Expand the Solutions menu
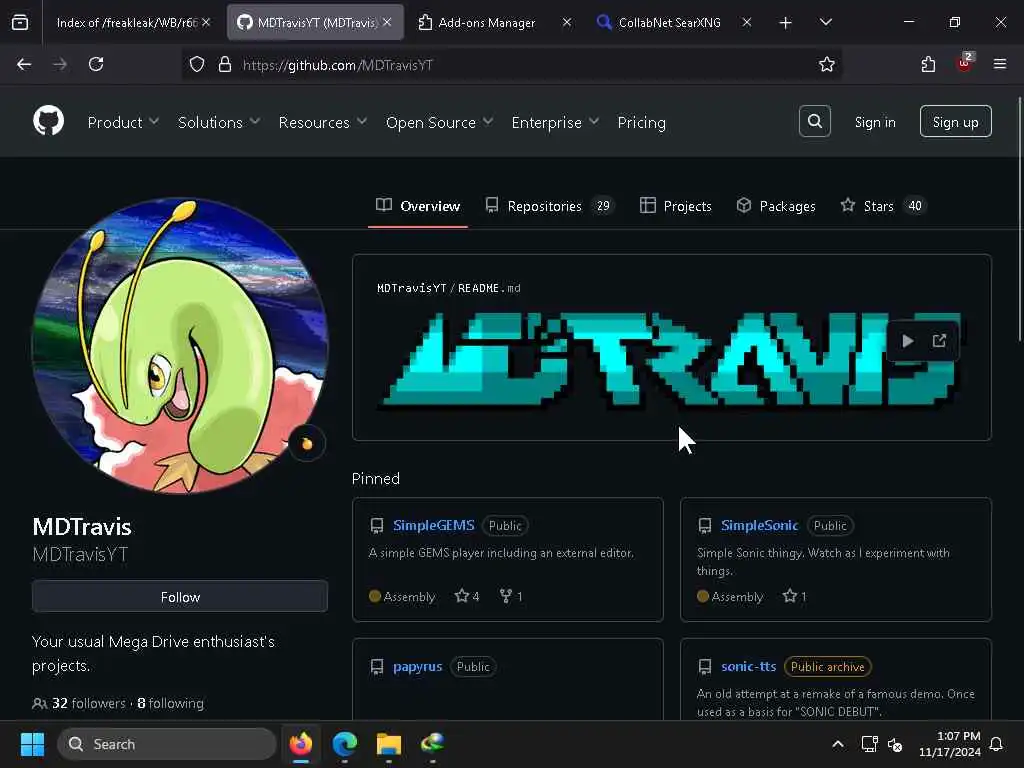 (x=219, y=122)
